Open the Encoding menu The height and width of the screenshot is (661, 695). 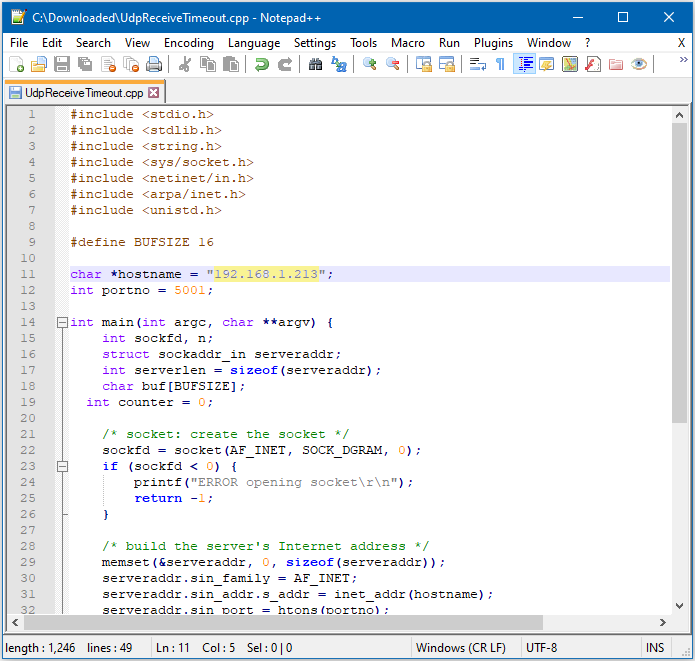pos(189,43)
